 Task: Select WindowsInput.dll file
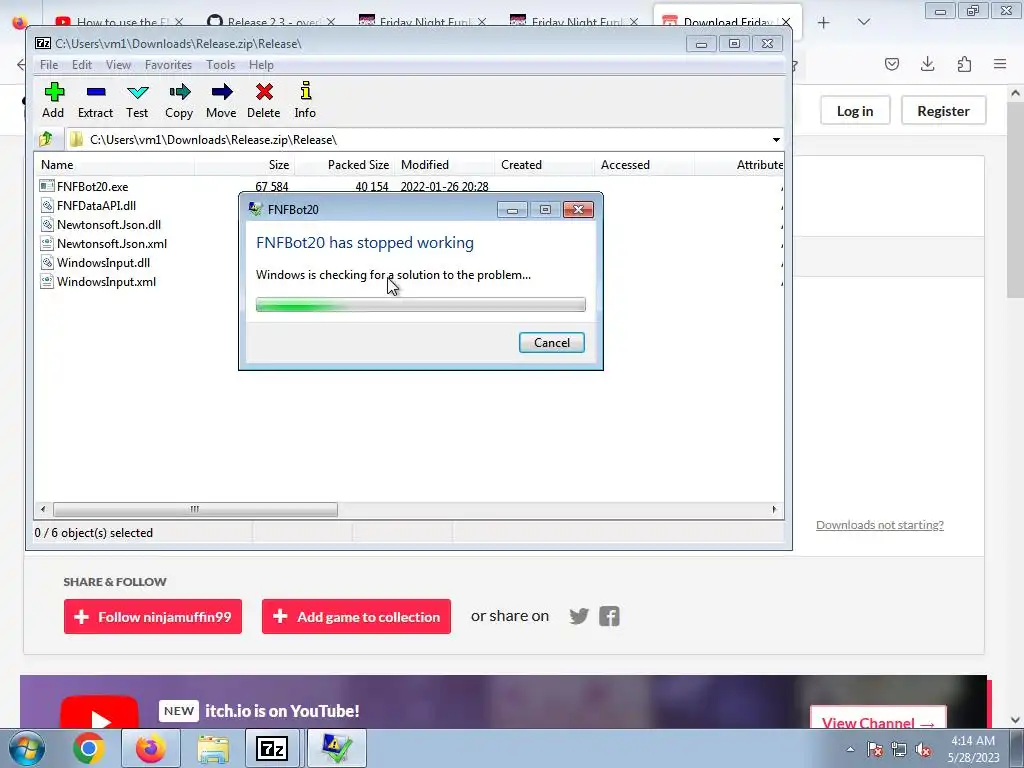[103, 263]
